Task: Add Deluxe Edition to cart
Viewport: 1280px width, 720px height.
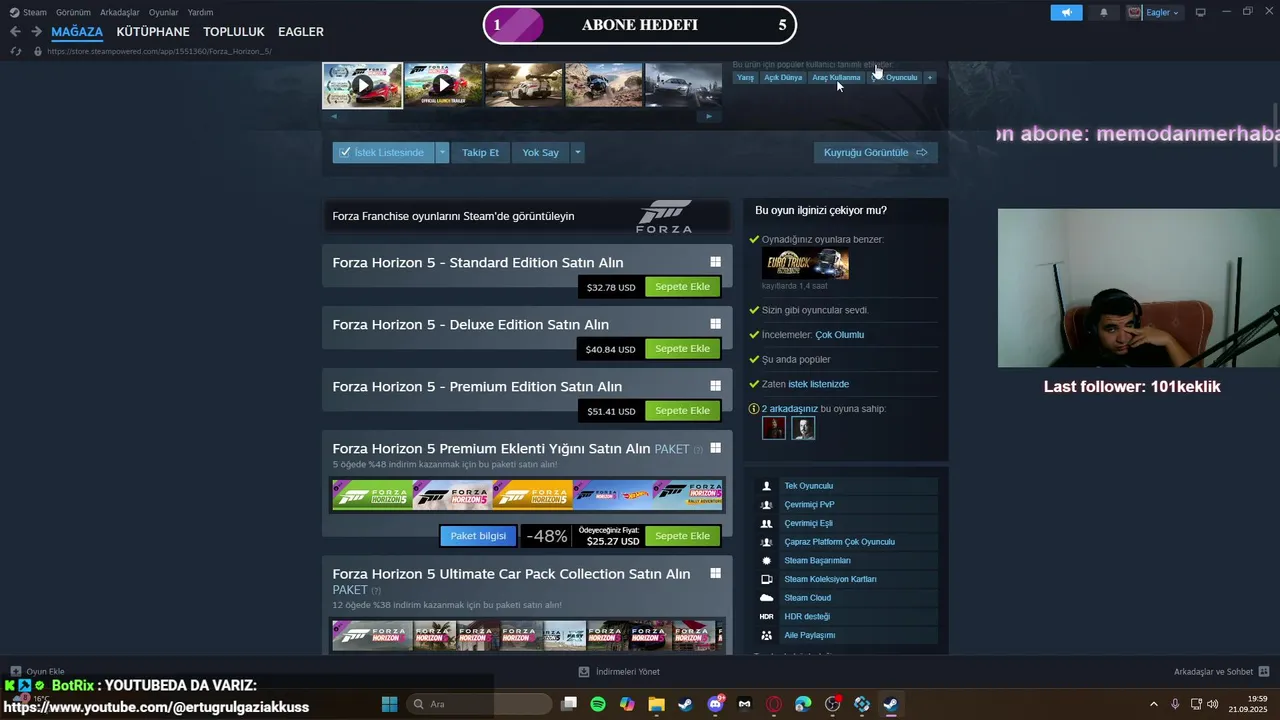Action: pyautogui.click(x=682, y=349)
